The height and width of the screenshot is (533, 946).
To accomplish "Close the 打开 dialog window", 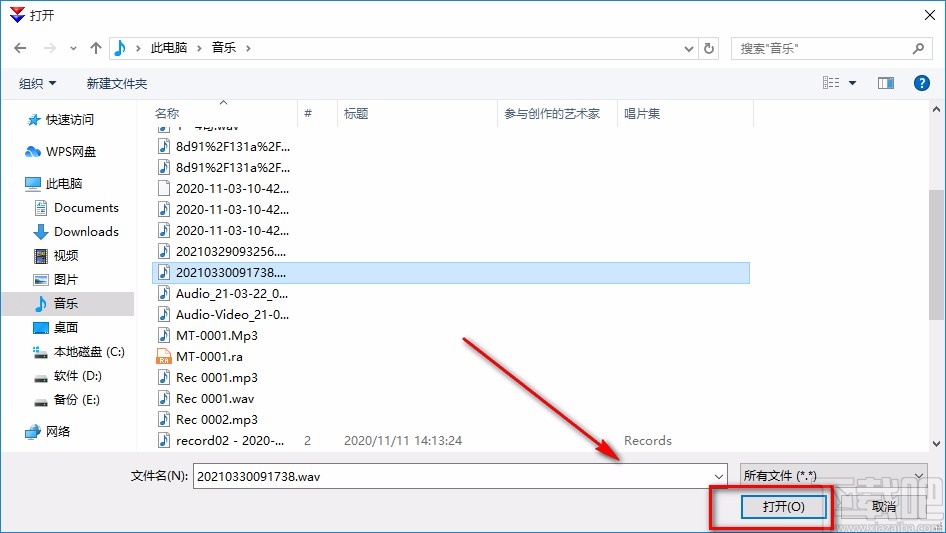I will pyautogui.click(x=930, y=15).
